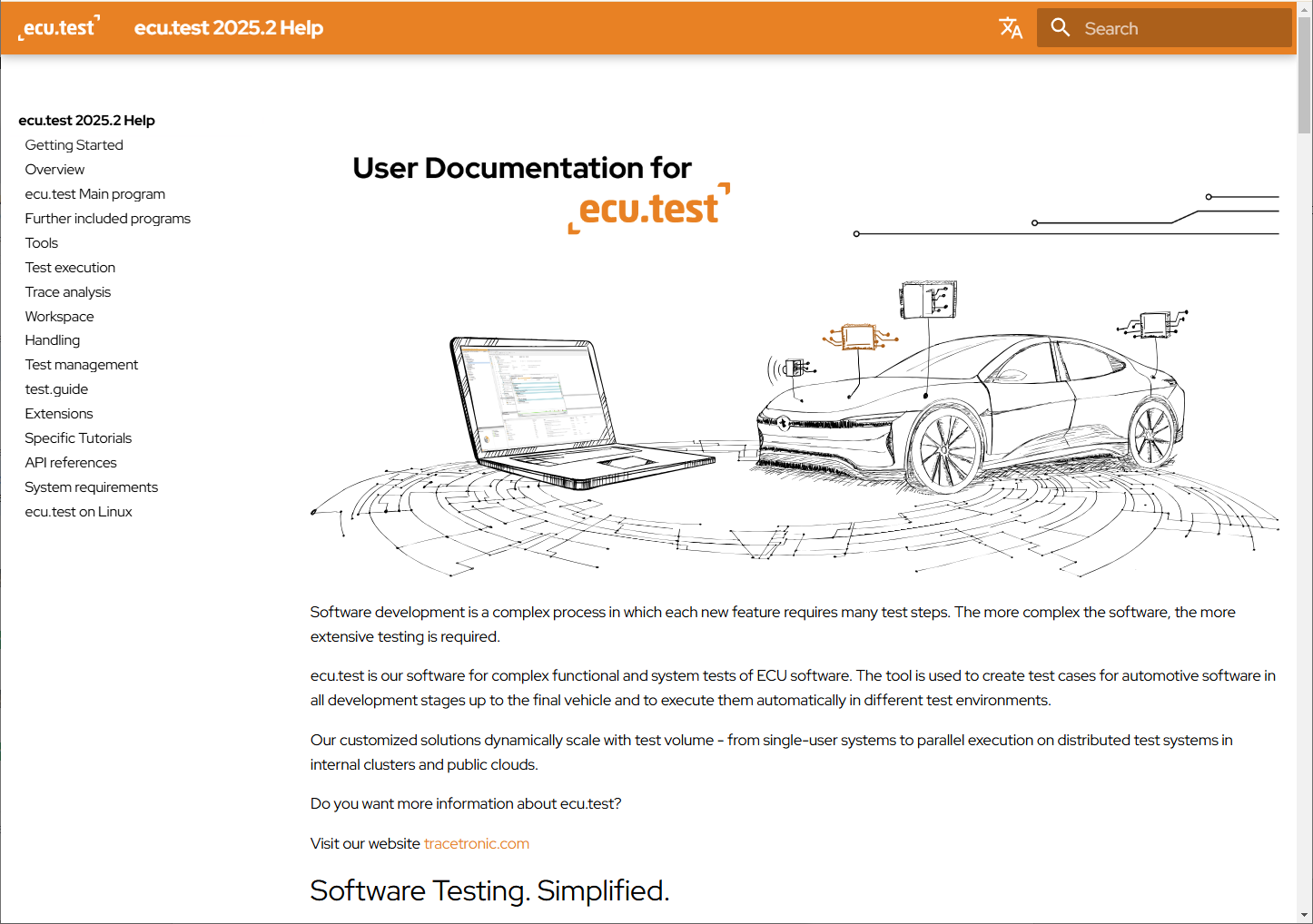Click the orange ecu.test logo in the banner
The height and width of the screenshot is (924, 1313).
649,208
